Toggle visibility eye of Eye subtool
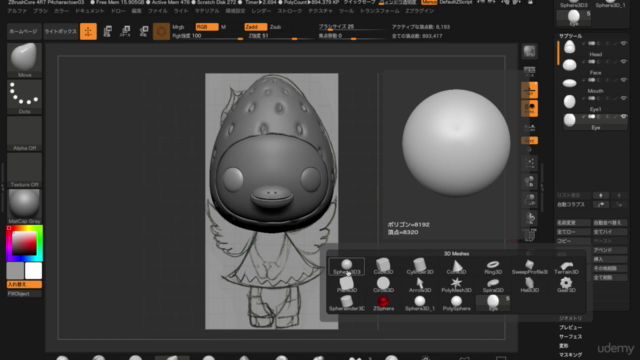 point(623,117)
